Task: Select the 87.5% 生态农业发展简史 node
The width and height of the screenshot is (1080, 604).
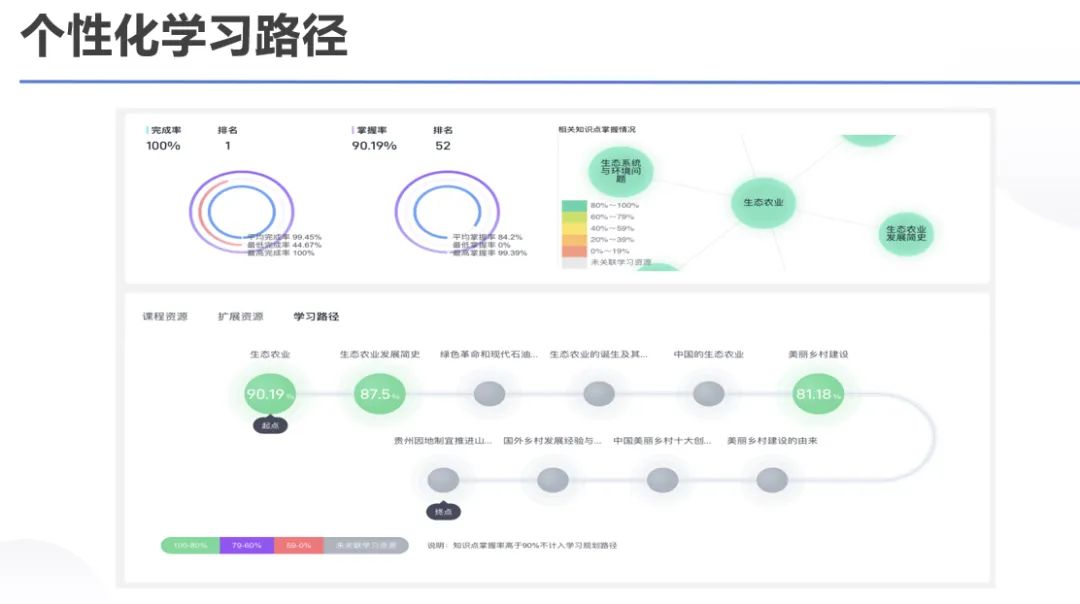Action: (x=379, y=394)
